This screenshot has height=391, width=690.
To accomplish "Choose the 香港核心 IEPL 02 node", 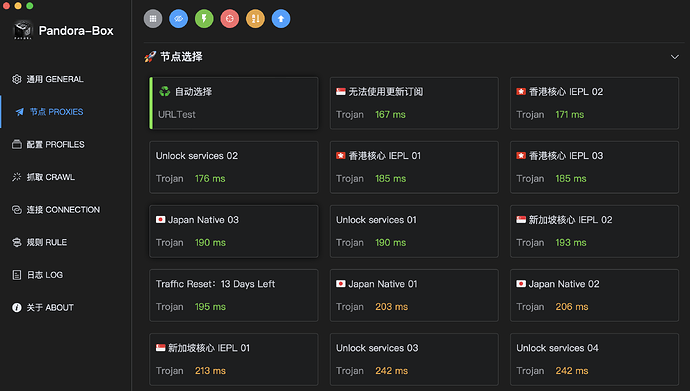I will pos(595,103).
